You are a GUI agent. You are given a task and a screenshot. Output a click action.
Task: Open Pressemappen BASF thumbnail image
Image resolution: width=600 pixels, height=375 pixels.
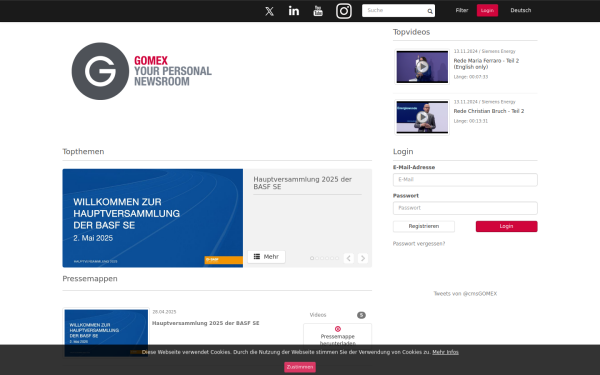(106, 332)
